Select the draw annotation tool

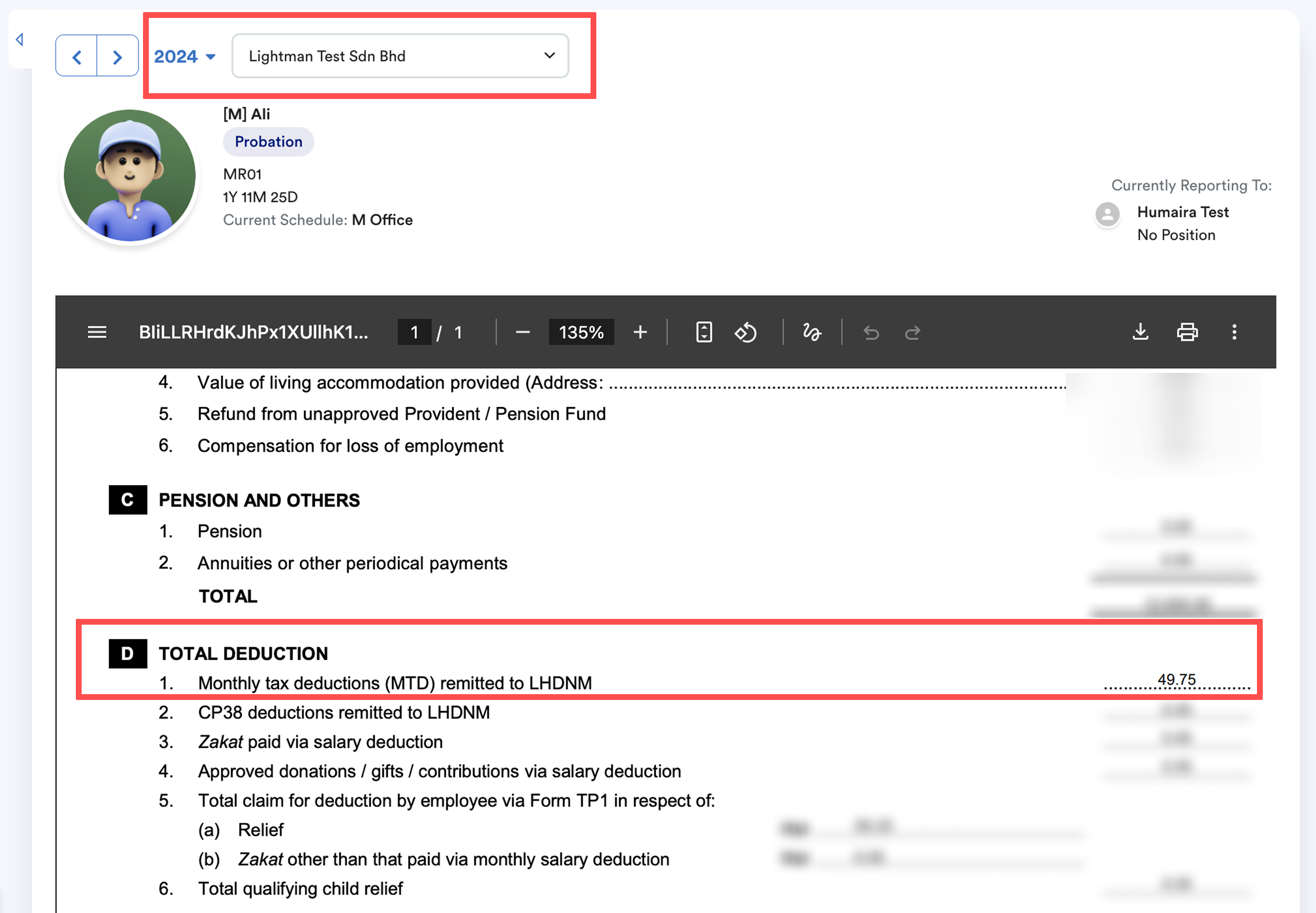(x=811, y=332)
